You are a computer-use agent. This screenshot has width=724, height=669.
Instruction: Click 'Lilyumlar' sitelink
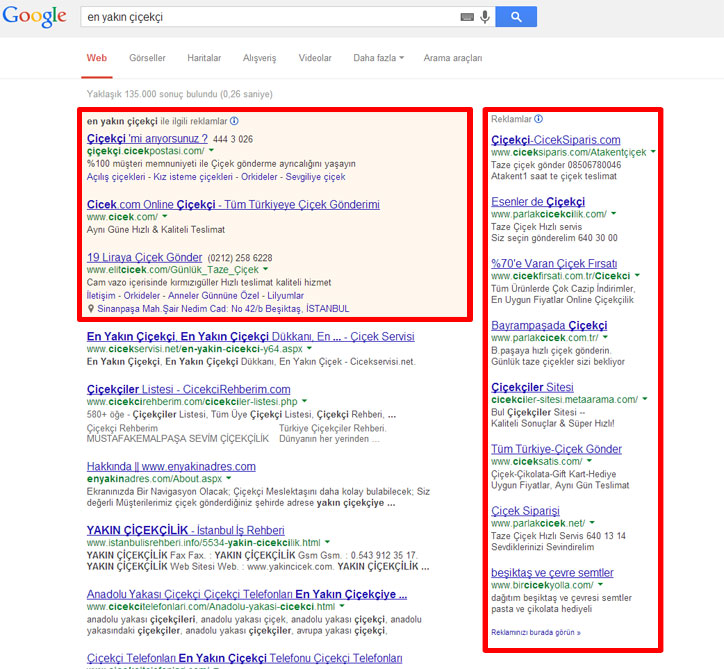tap(285, 295)
